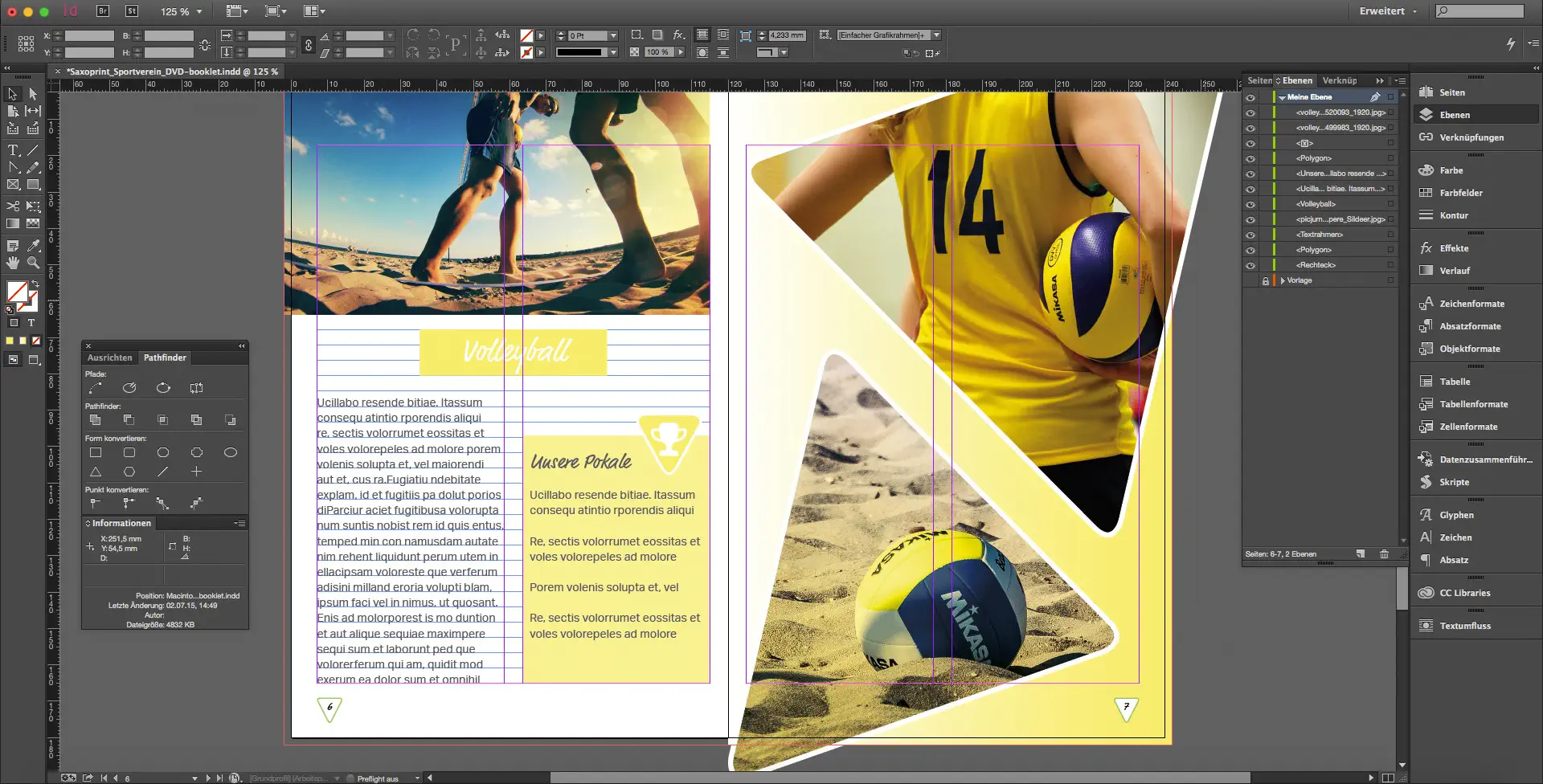Choose the Hand tool

[13, 263]
